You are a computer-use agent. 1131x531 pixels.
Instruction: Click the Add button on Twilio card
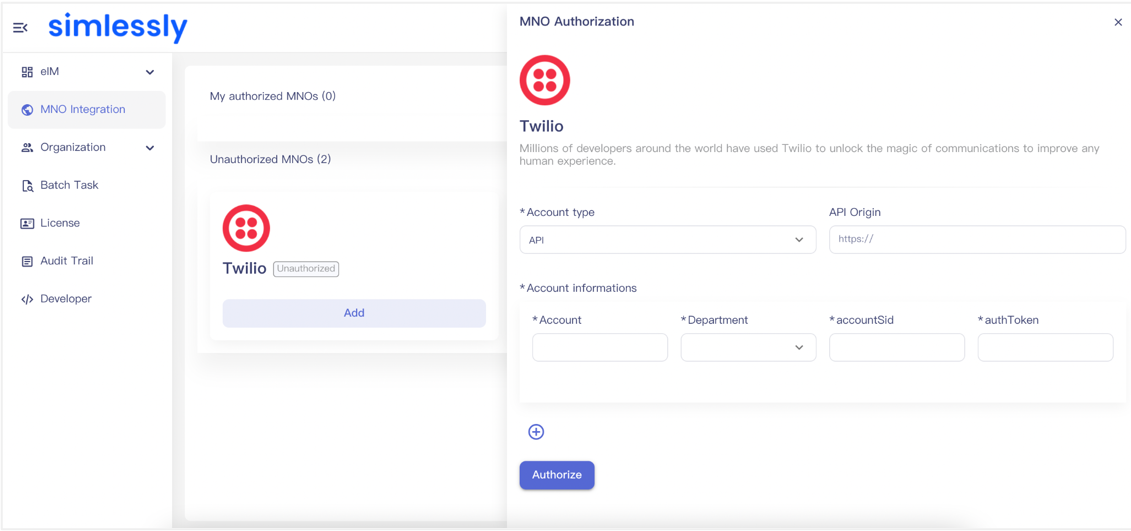click(x=354, y=313)
